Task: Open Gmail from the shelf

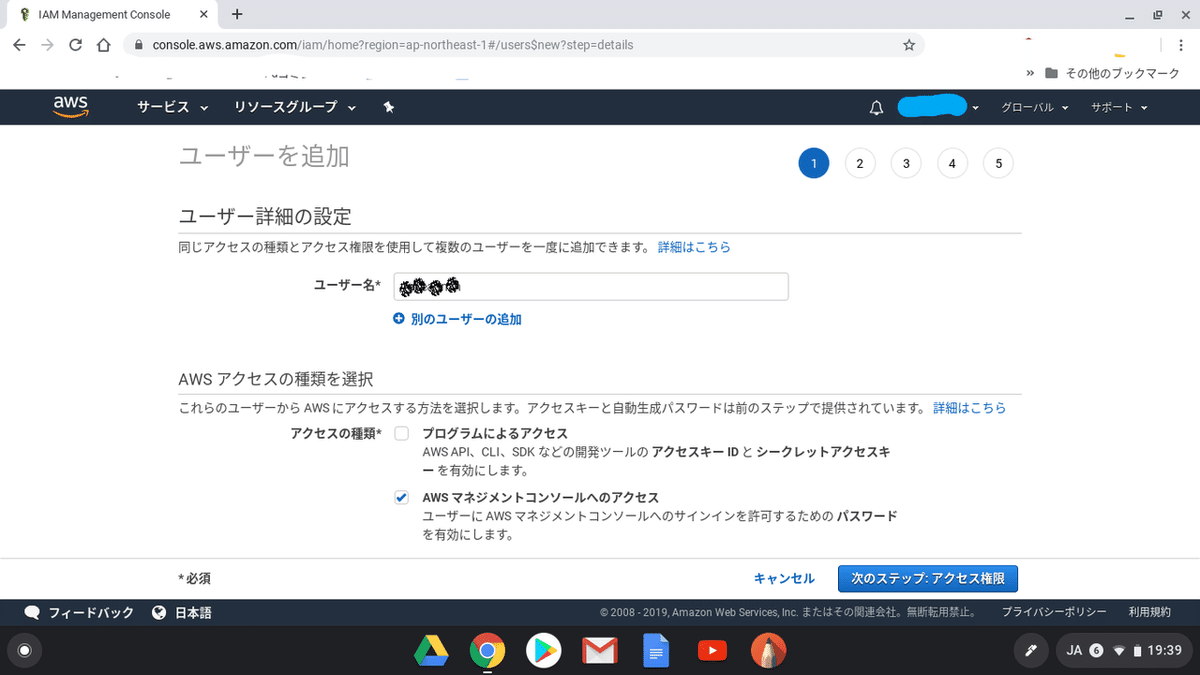Action: tap(599, 651)
